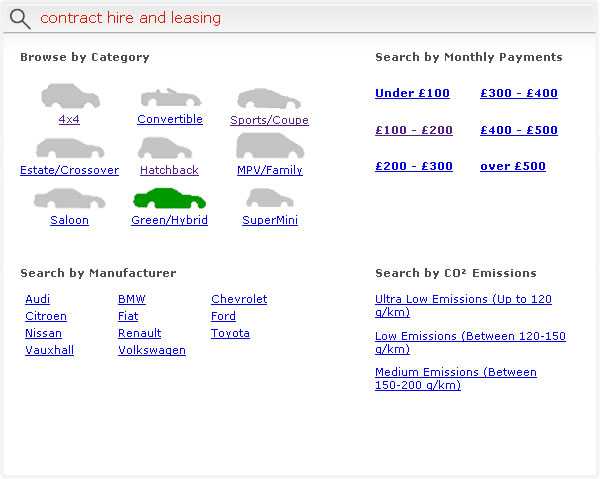Search payments £200 - £300
Screen dimensions: 600x479
point(414,166)
